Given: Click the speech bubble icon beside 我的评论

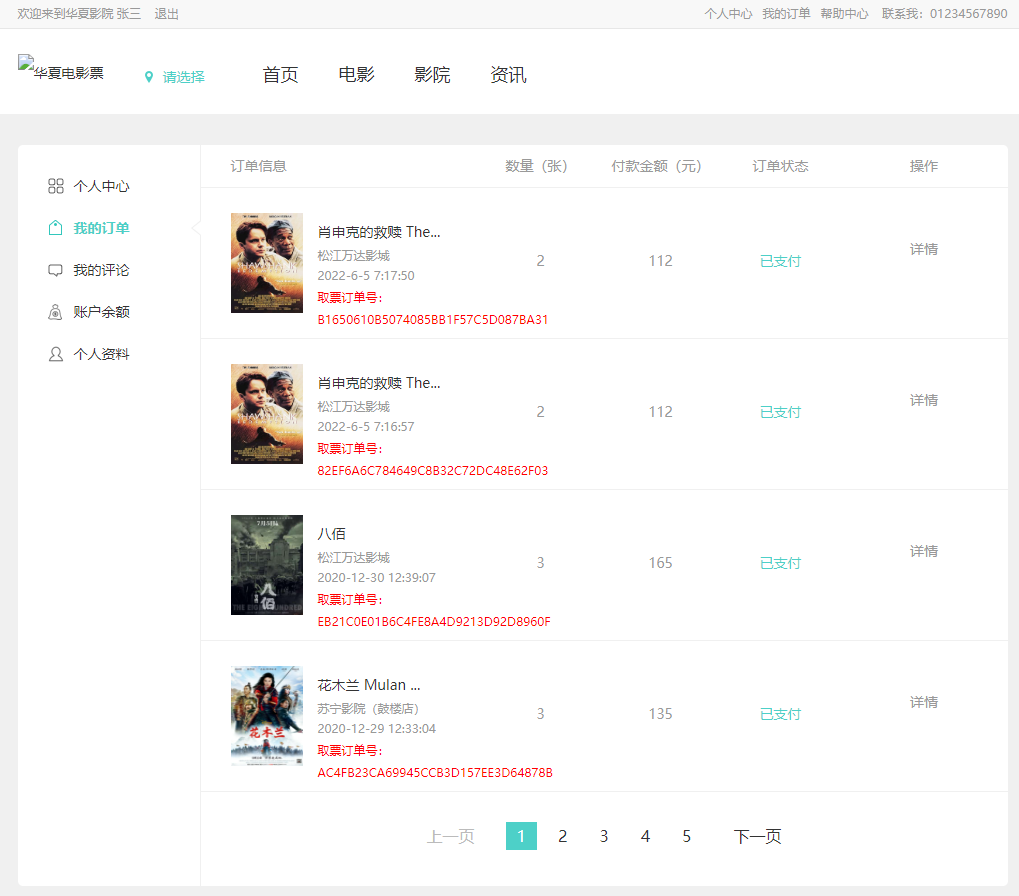Looking at the screenshot, I should click(56, 270).
